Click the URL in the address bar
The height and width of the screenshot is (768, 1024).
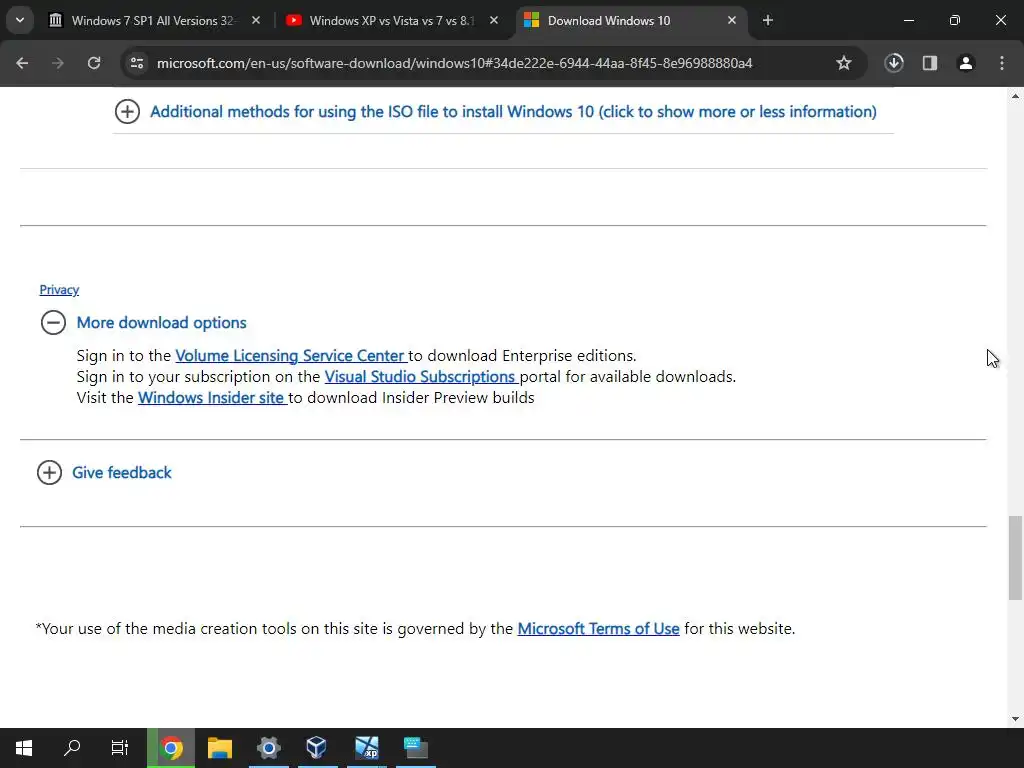[455, 63]
